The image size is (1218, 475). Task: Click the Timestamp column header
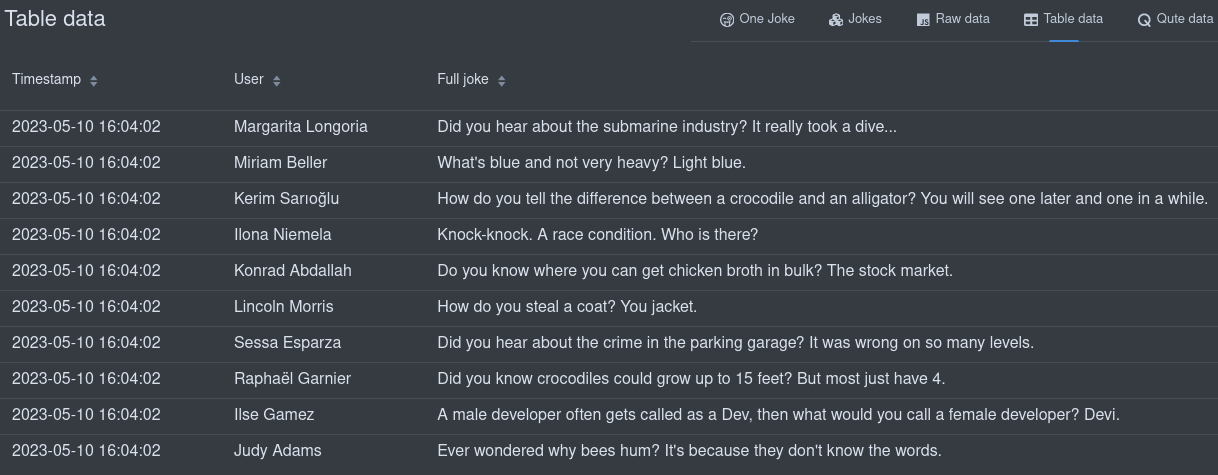click(x=47, y=79)
